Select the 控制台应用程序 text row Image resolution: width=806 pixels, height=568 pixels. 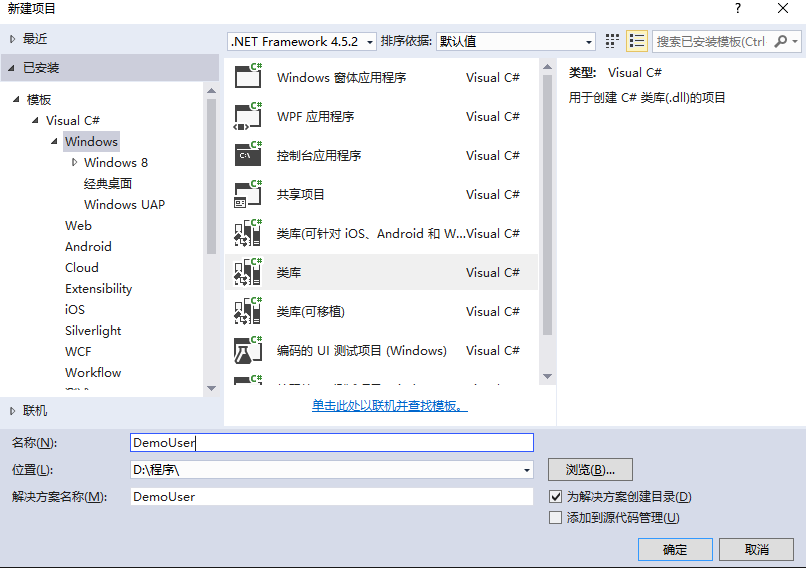point(381,155)
